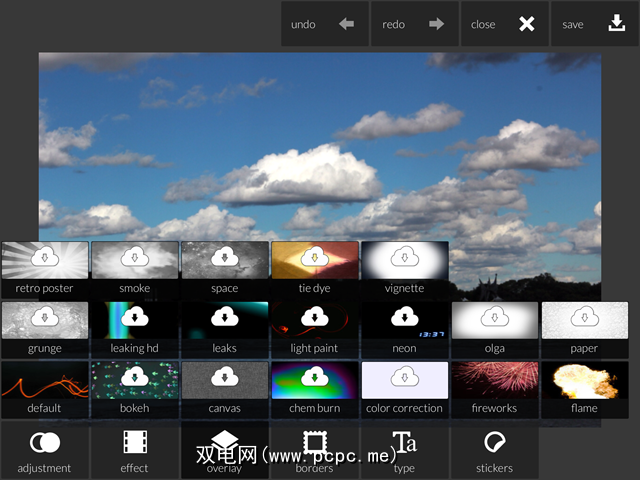Open the overlay layers tool
The height and width of the screenshot is (480, 640).
[224, 450]
